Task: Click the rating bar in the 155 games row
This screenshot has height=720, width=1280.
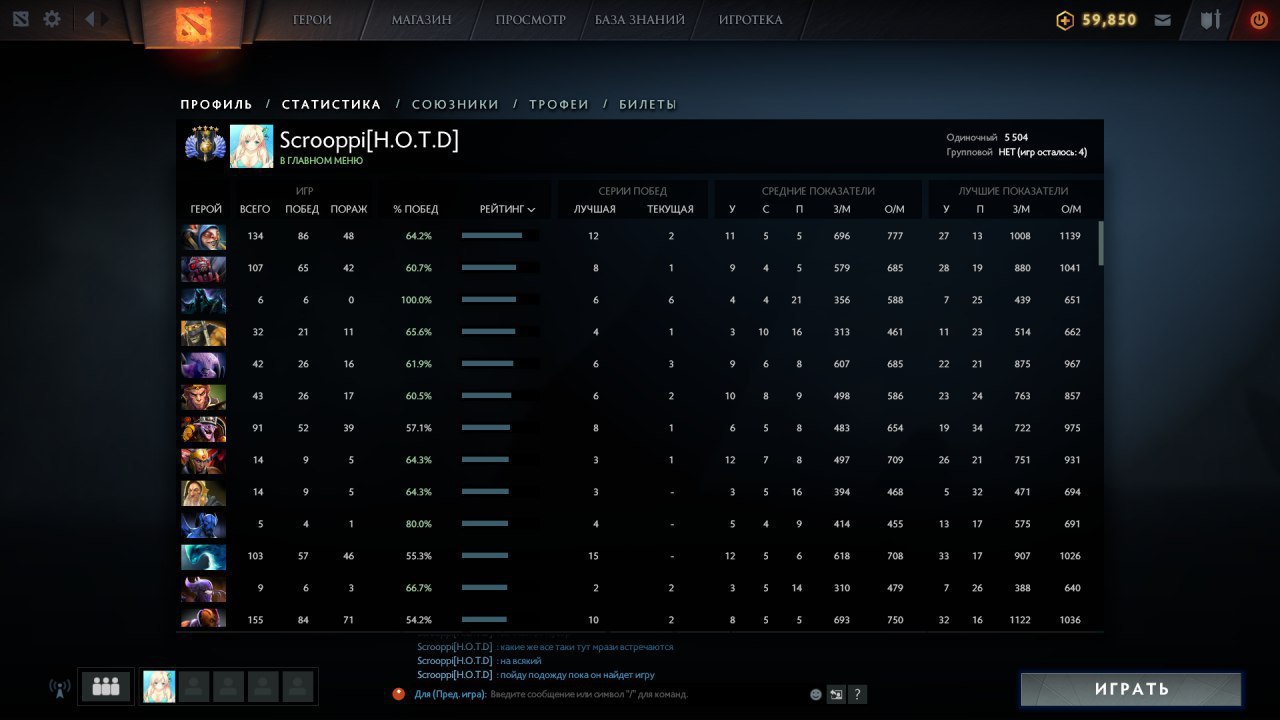Action: (500, 620)
